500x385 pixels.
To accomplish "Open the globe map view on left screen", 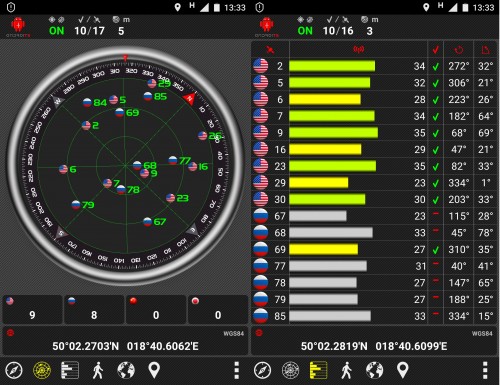I will pyautogui.click(x=126, y=370).
